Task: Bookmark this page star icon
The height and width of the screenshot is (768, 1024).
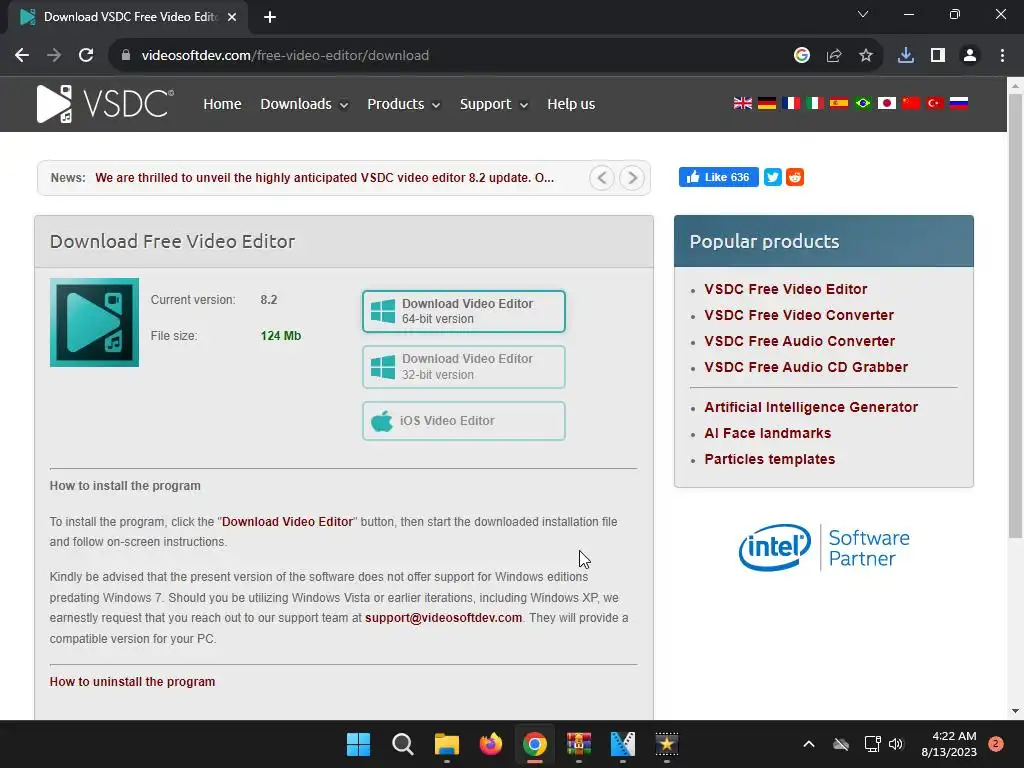Action: coord(866,56)
